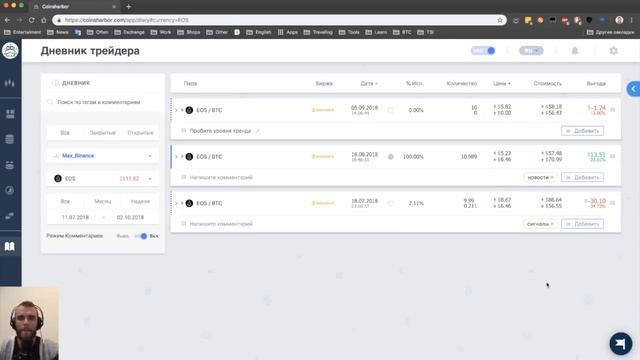Open the trading chart sidebar icon

click(10, 83)
